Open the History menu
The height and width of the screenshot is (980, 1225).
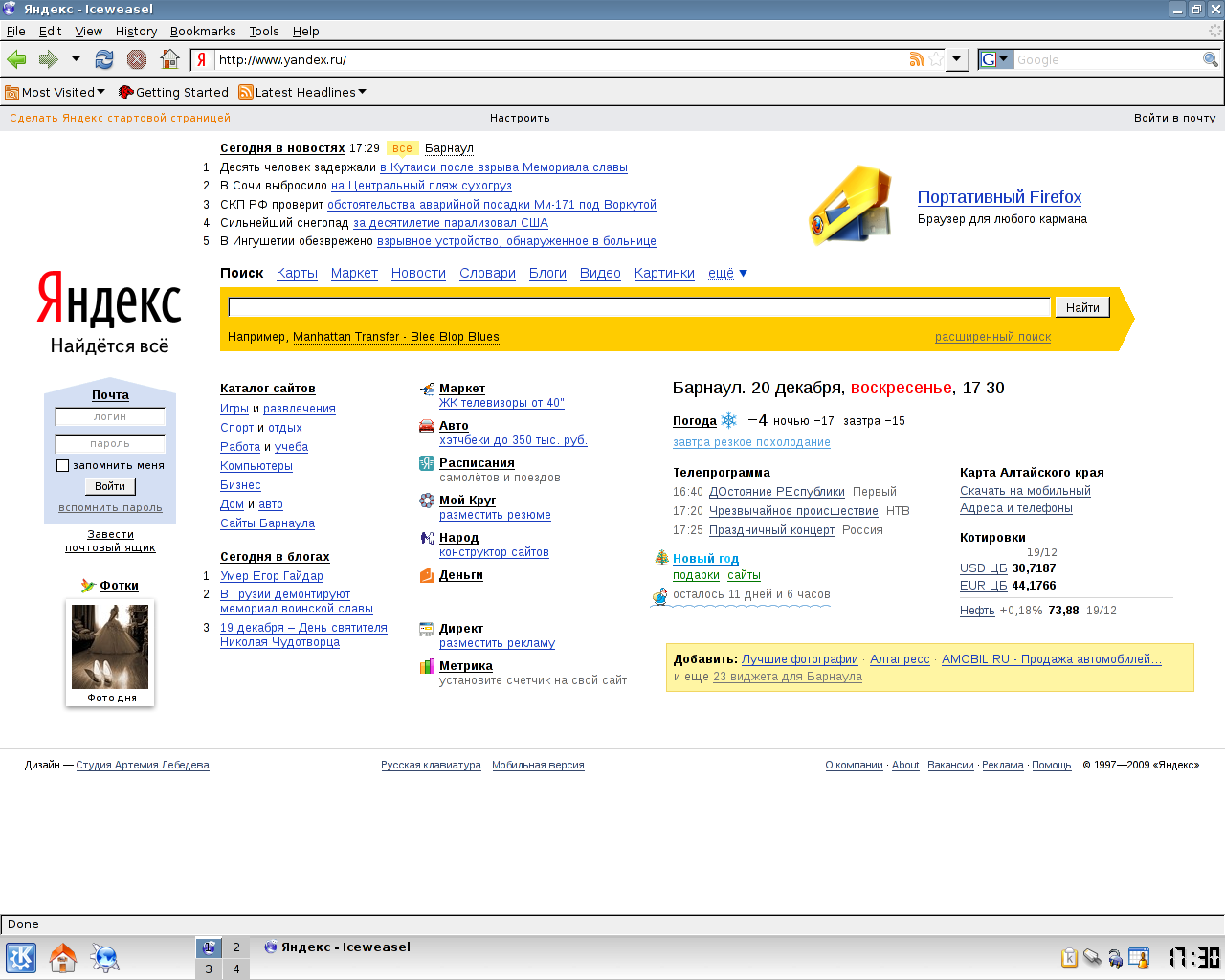(136, 31)
